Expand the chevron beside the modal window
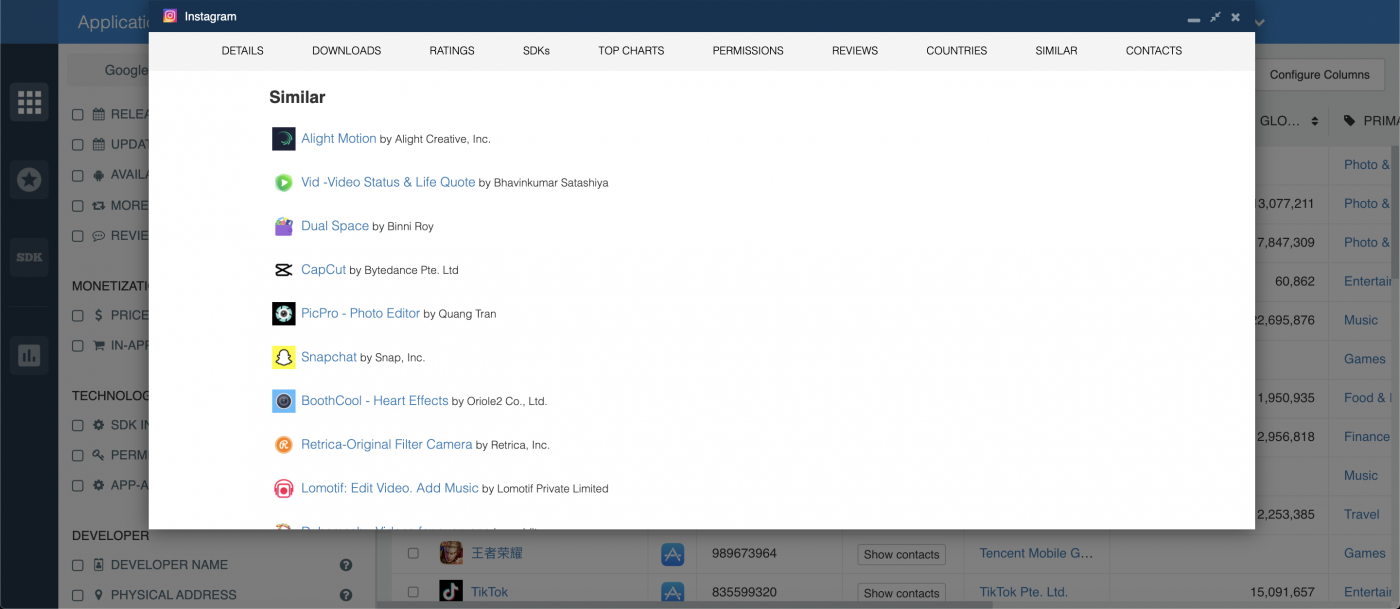Screen dimensions: 1400x609 (1259, 22)
